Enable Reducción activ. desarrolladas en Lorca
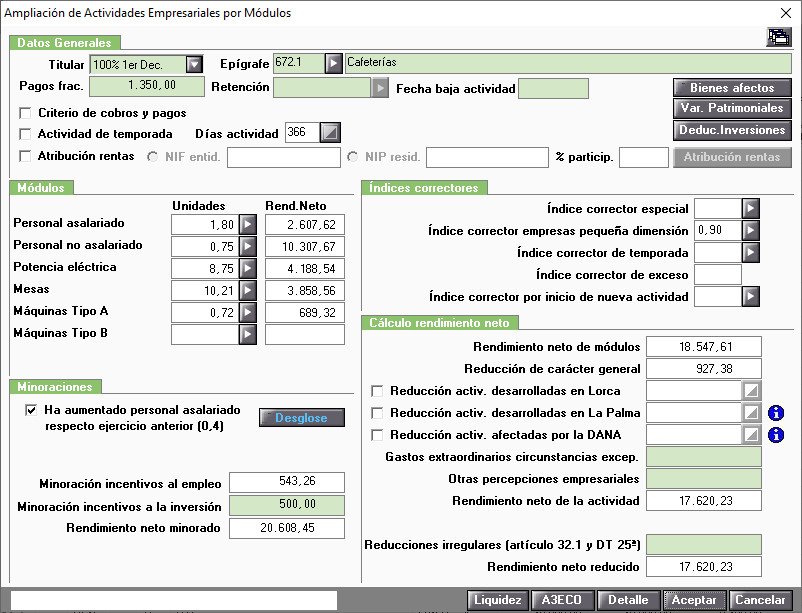Viewport: 802px width, 613px height. pyautogui.click(x=377, y=391)
